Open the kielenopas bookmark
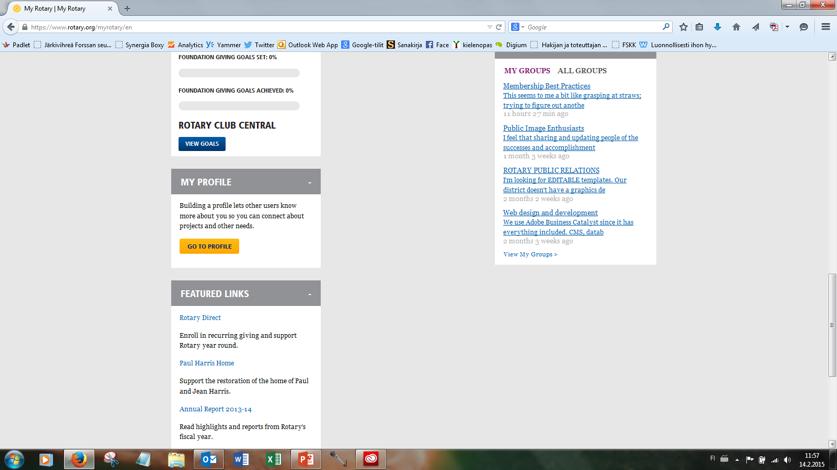Image resolution: width=837 pixels, height=470 pixels. pyautogui.click(x=472, y=45)
